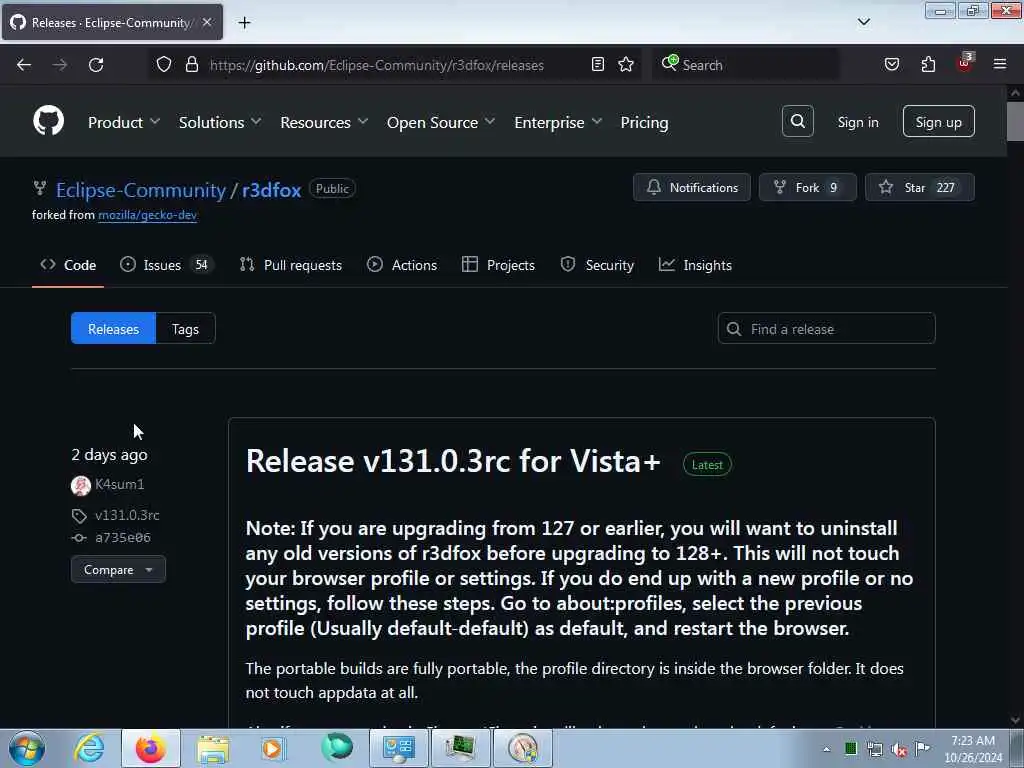Image resolution: width=1024 pixels, height=768 pixels.
Task: Switch to the Insights tab
Action: coord(695,265)
